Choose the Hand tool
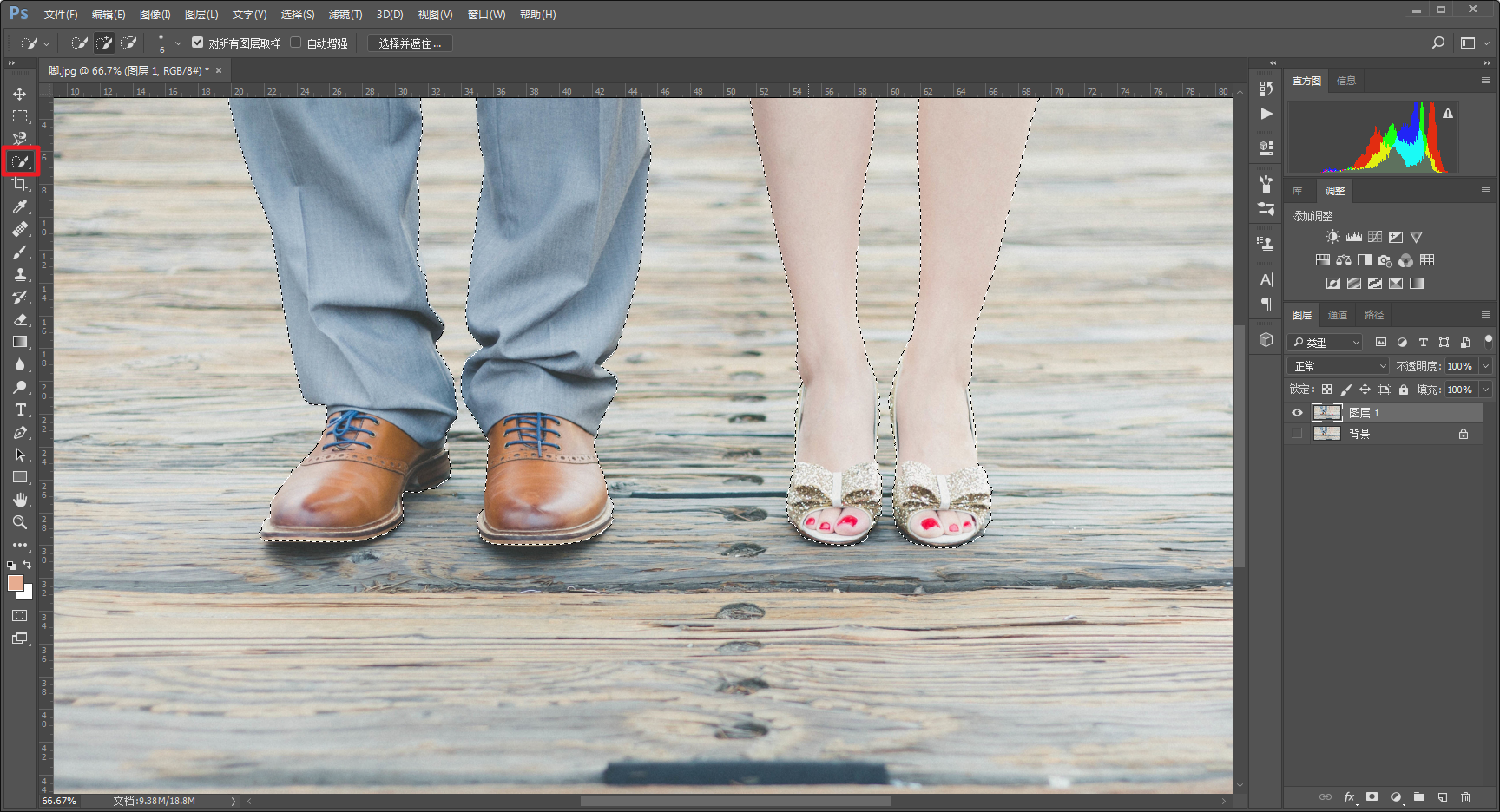This screenshot has height=812, width=1500. 19,500
